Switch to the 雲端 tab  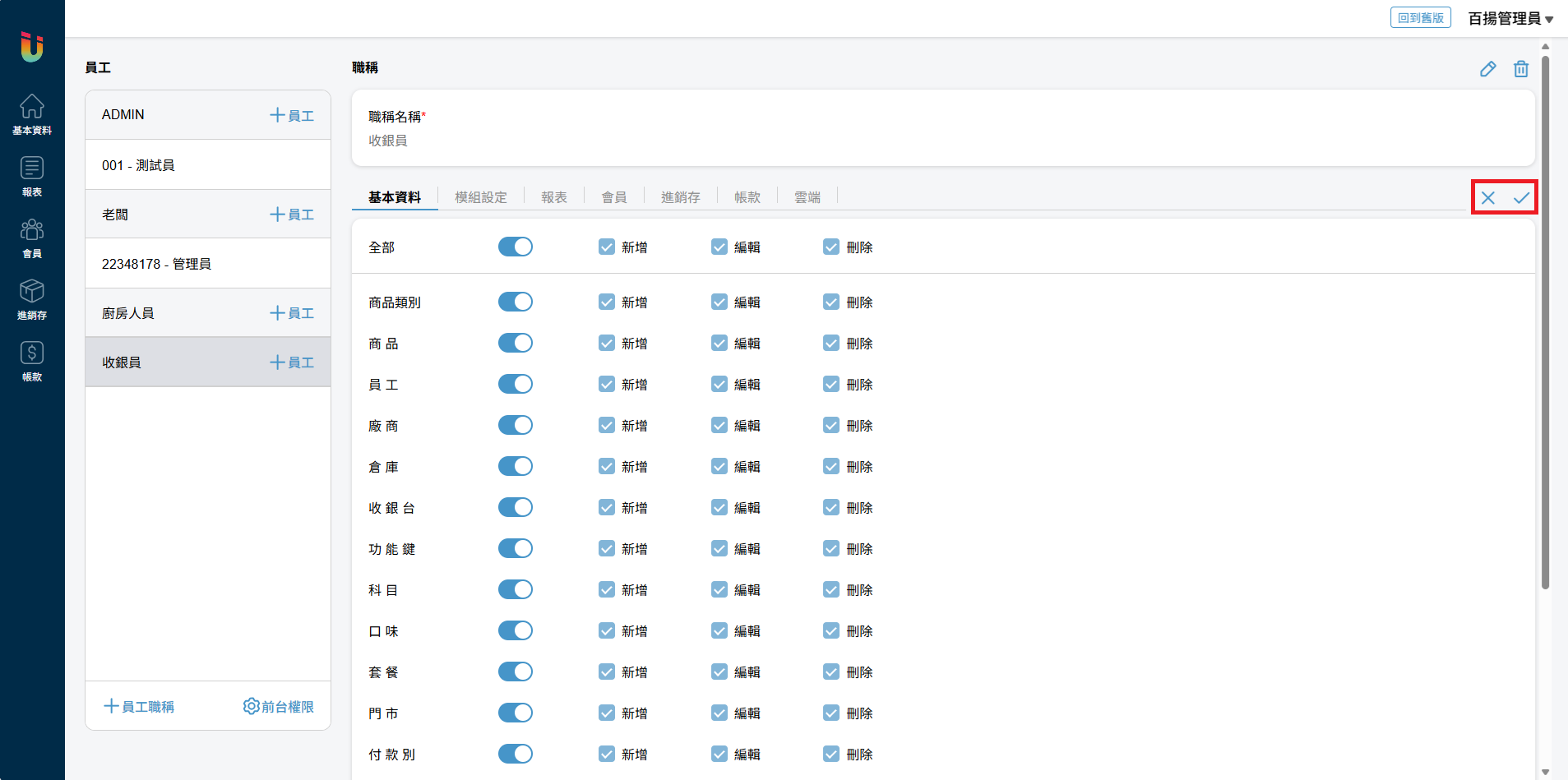coord(807,197)
